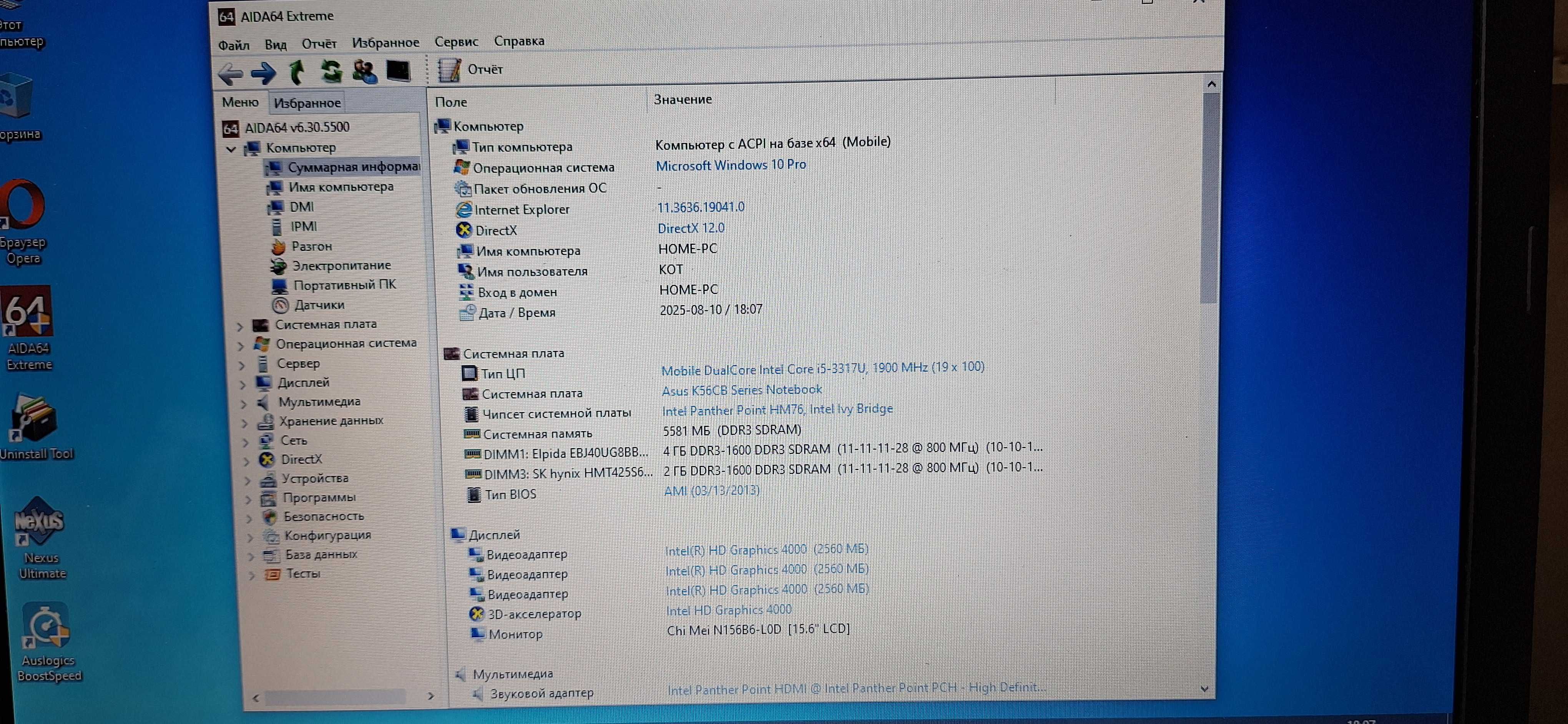Select Имя компьютера tree item

pyautogui.click(x=331, y=187)
